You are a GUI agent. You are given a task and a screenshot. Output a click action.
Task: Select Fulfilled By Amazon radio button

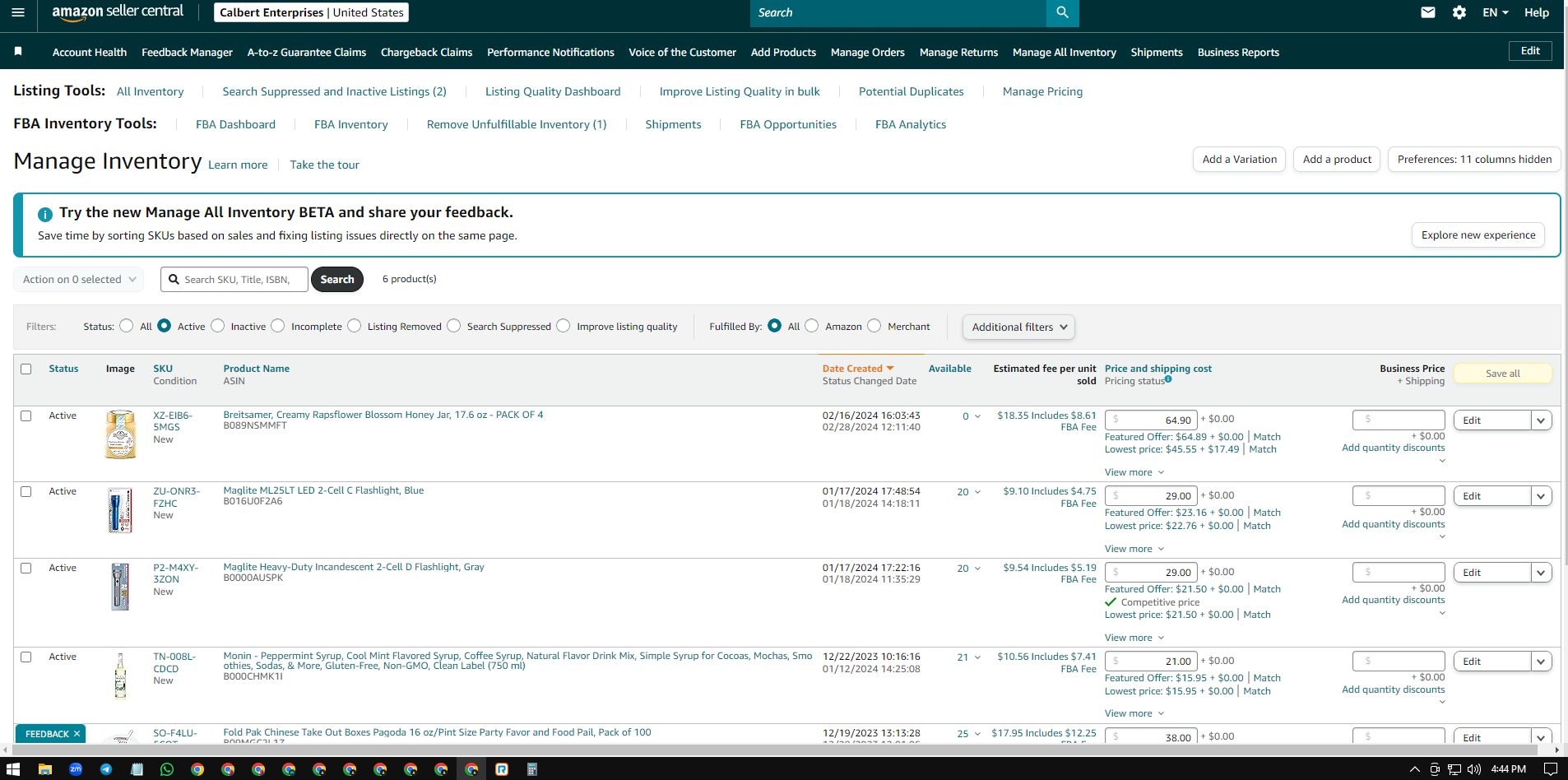[812, 326]
